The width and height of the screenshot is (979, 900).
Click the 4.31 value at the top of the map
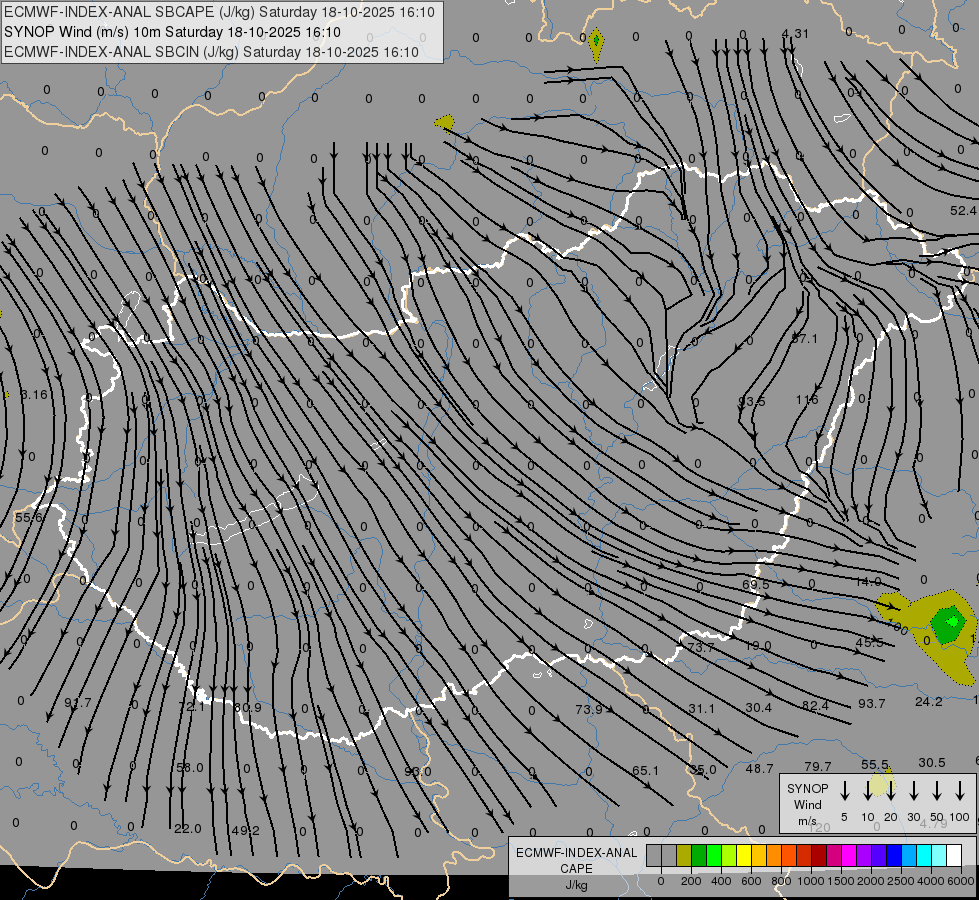(795, 34)
